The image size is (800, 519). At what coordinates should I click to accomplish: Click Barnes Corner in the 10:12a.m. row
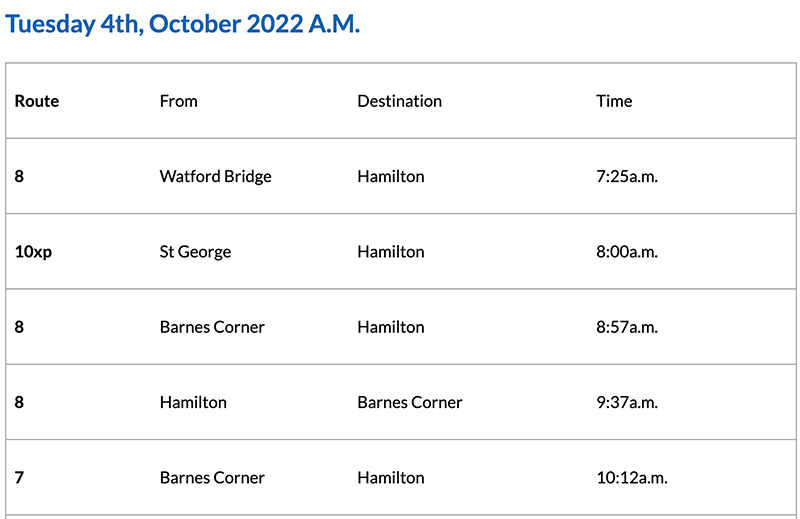(212, 478)
